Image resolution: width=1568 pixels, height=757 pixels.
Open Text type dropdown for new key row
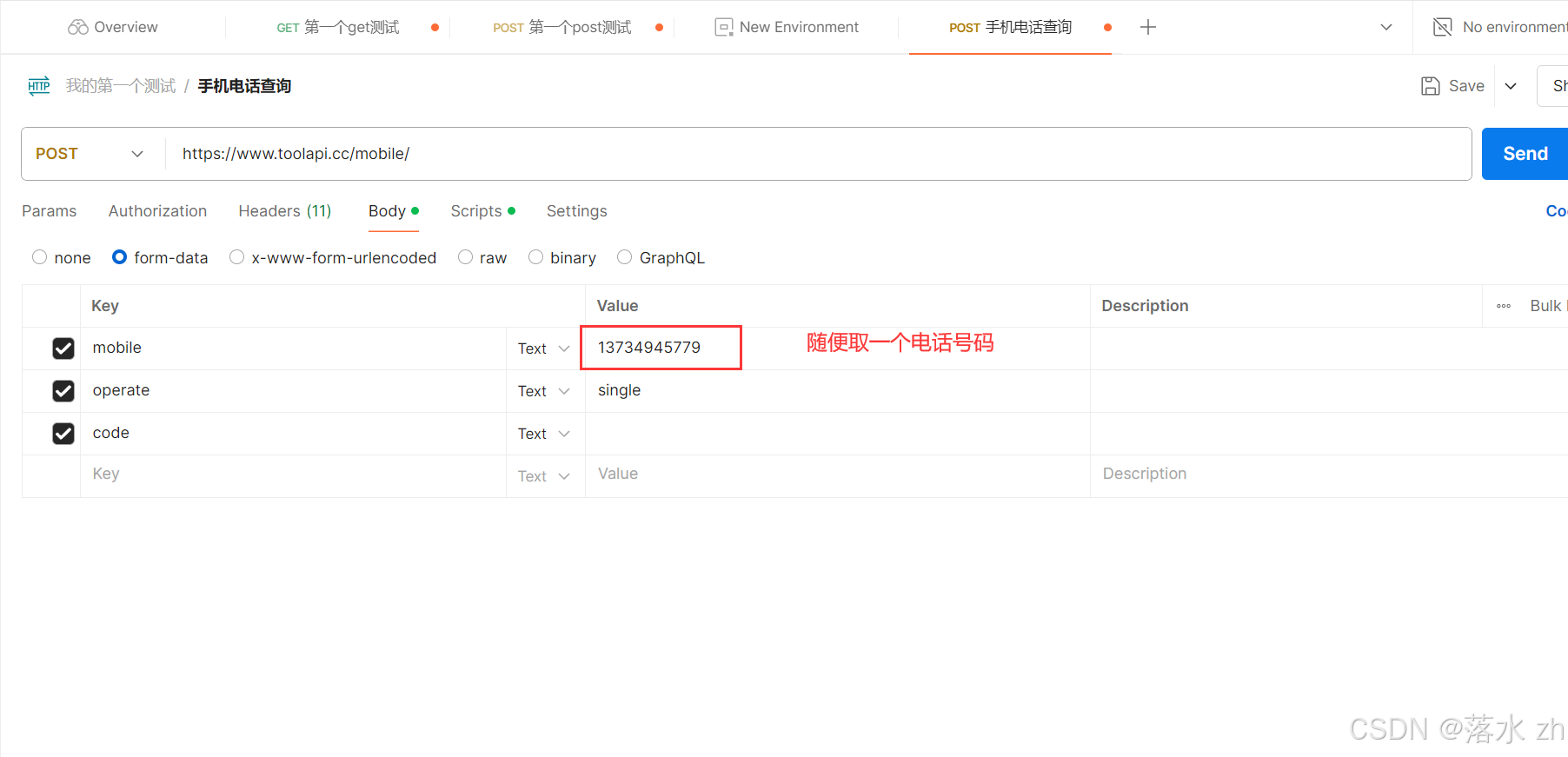point(544,476)
